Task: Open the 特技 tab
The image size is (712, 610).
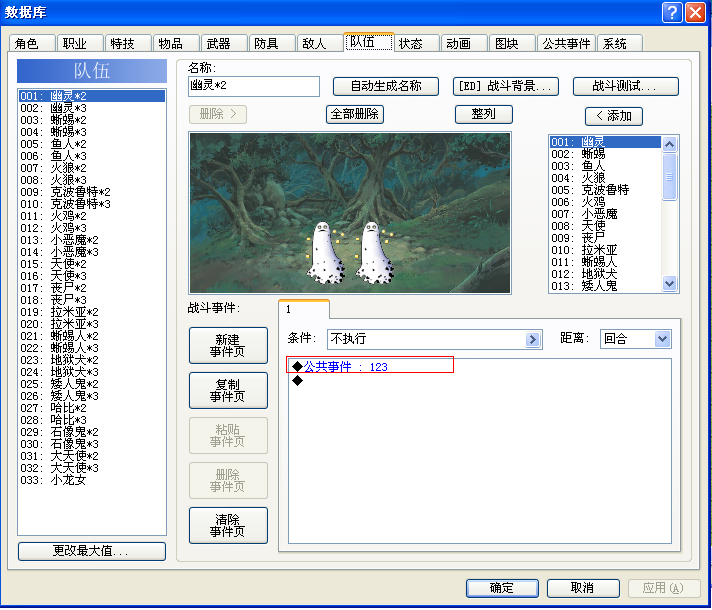Action: click(128, 43)
